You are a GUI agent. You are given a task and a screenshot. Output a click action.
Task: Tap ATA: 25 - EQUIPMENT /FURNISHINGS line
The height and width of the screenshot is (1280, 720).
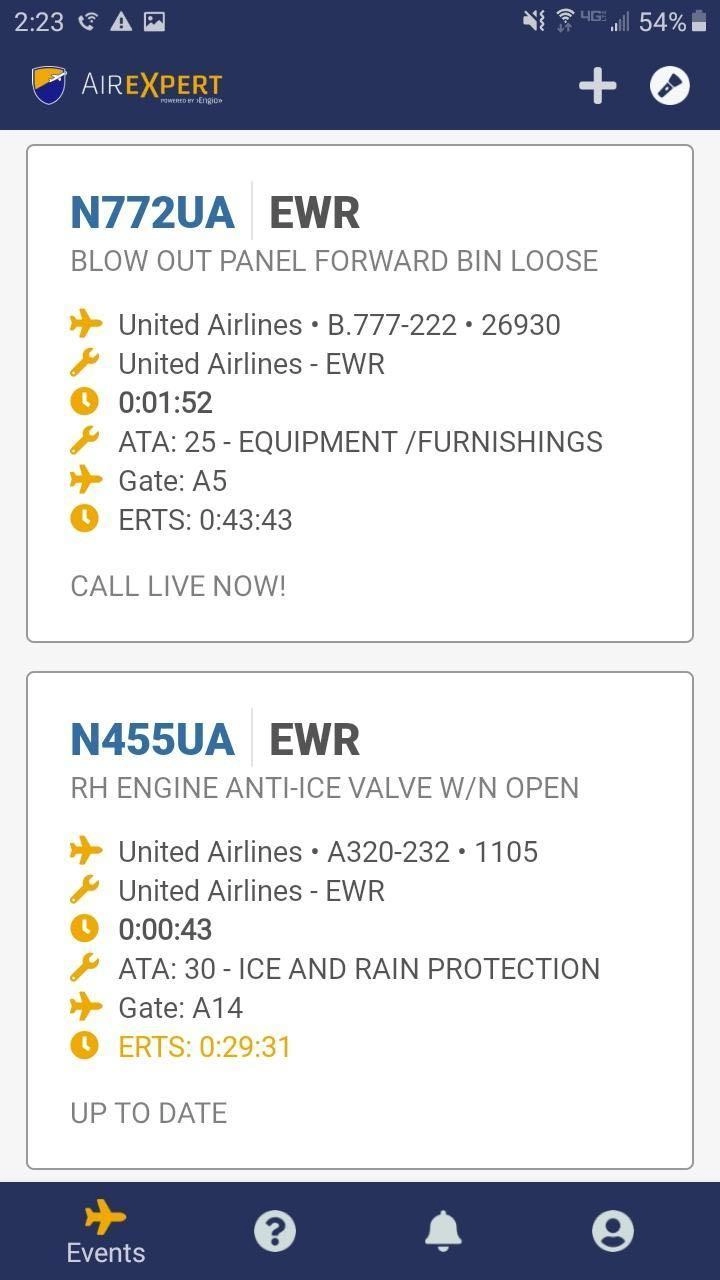coord(360,441)
